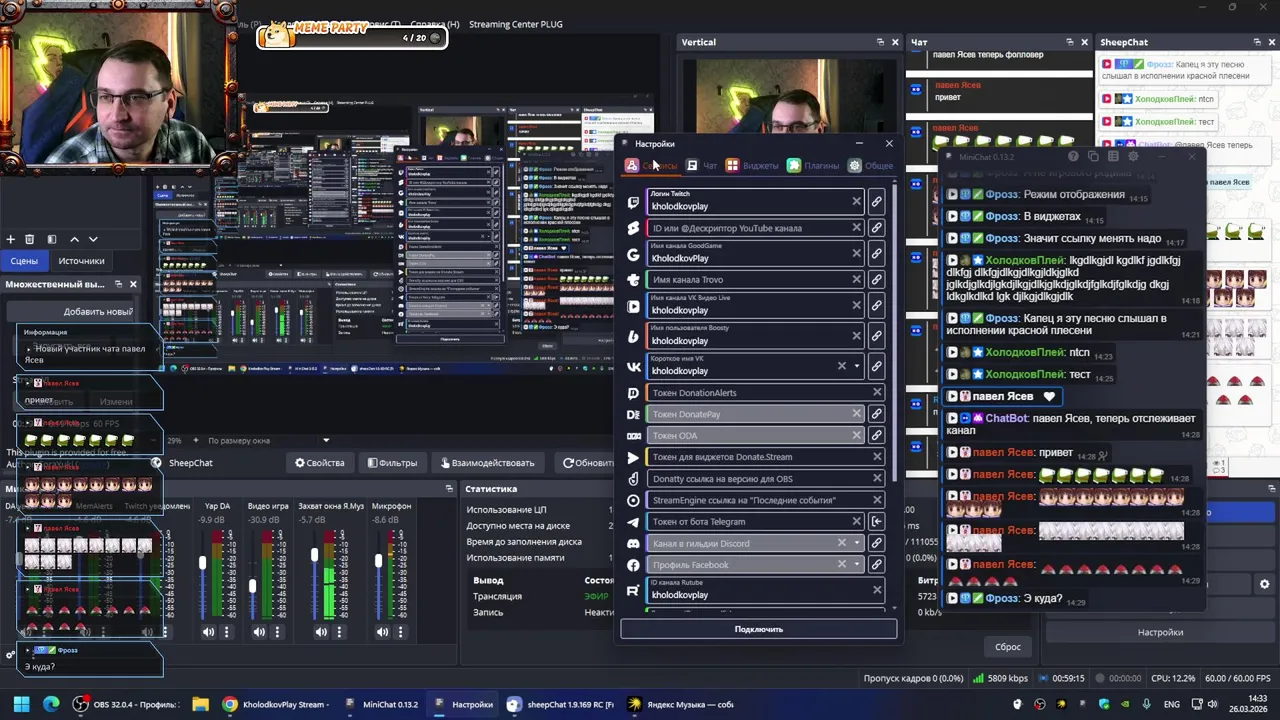
Task: Click the Facebook service icon
Action: tap(633, 565)
